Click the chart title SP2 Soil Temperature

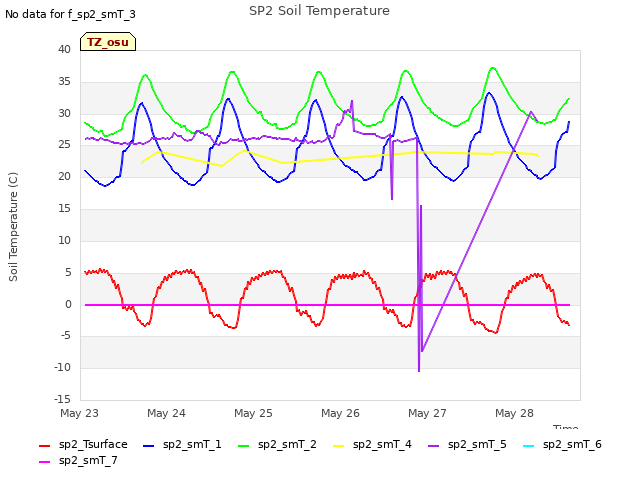tap(319, 11)
